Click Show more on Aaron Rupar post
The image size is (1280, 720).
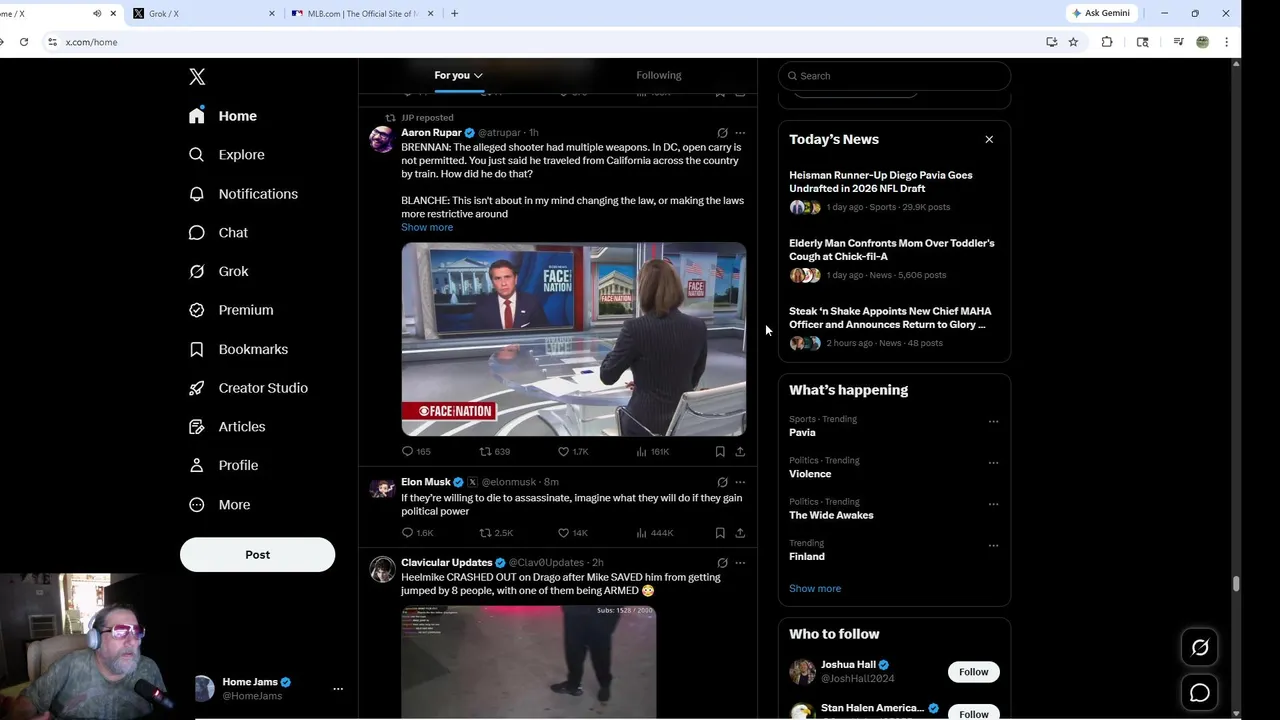tap(427, 227)
